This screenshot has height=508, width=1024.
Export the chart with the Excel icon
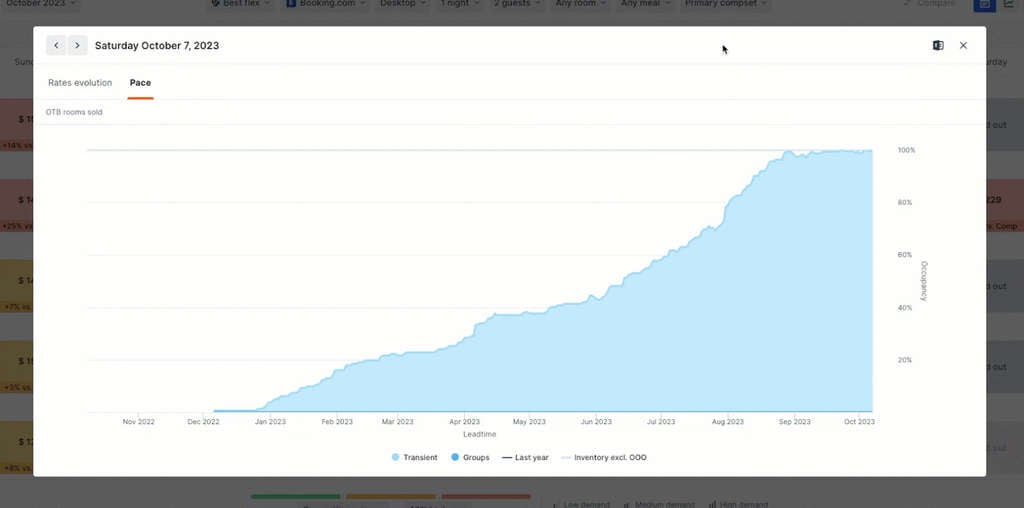point(938,46)
